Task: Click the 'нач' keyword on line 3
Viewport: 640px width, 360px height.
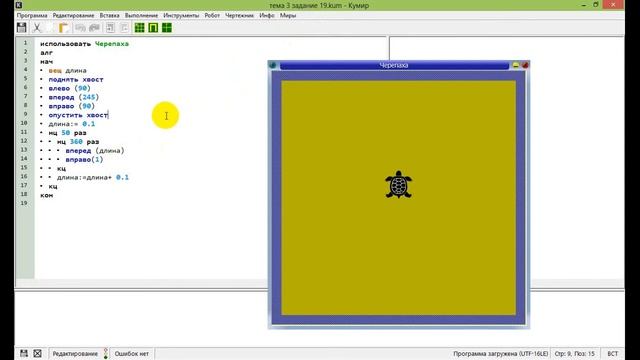Action: tap(47, 62)
